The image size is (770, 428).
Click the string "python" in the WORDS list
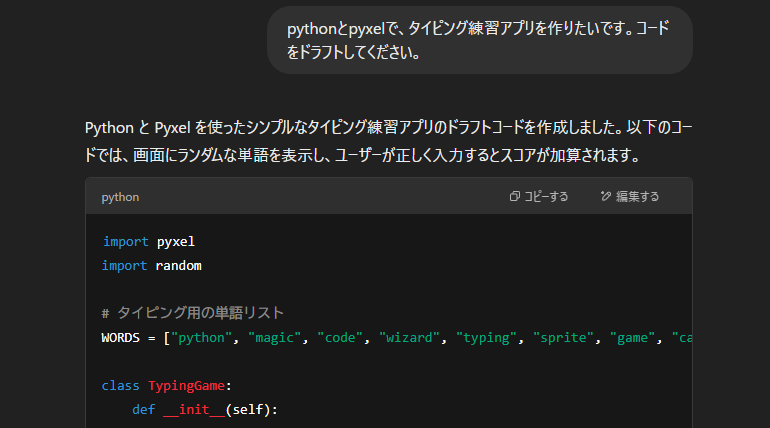tap(201, 338)
